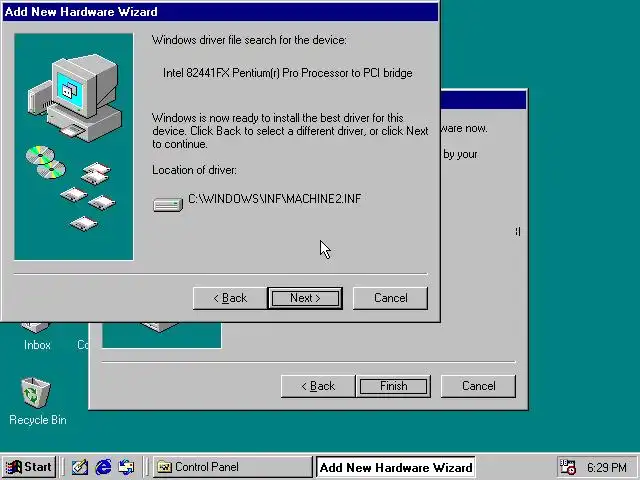Image resolution: width=640 pixels, height=480 pixels.
Task: Click the notepad-and-pencil quick launch icon
Action: point(80,467)
